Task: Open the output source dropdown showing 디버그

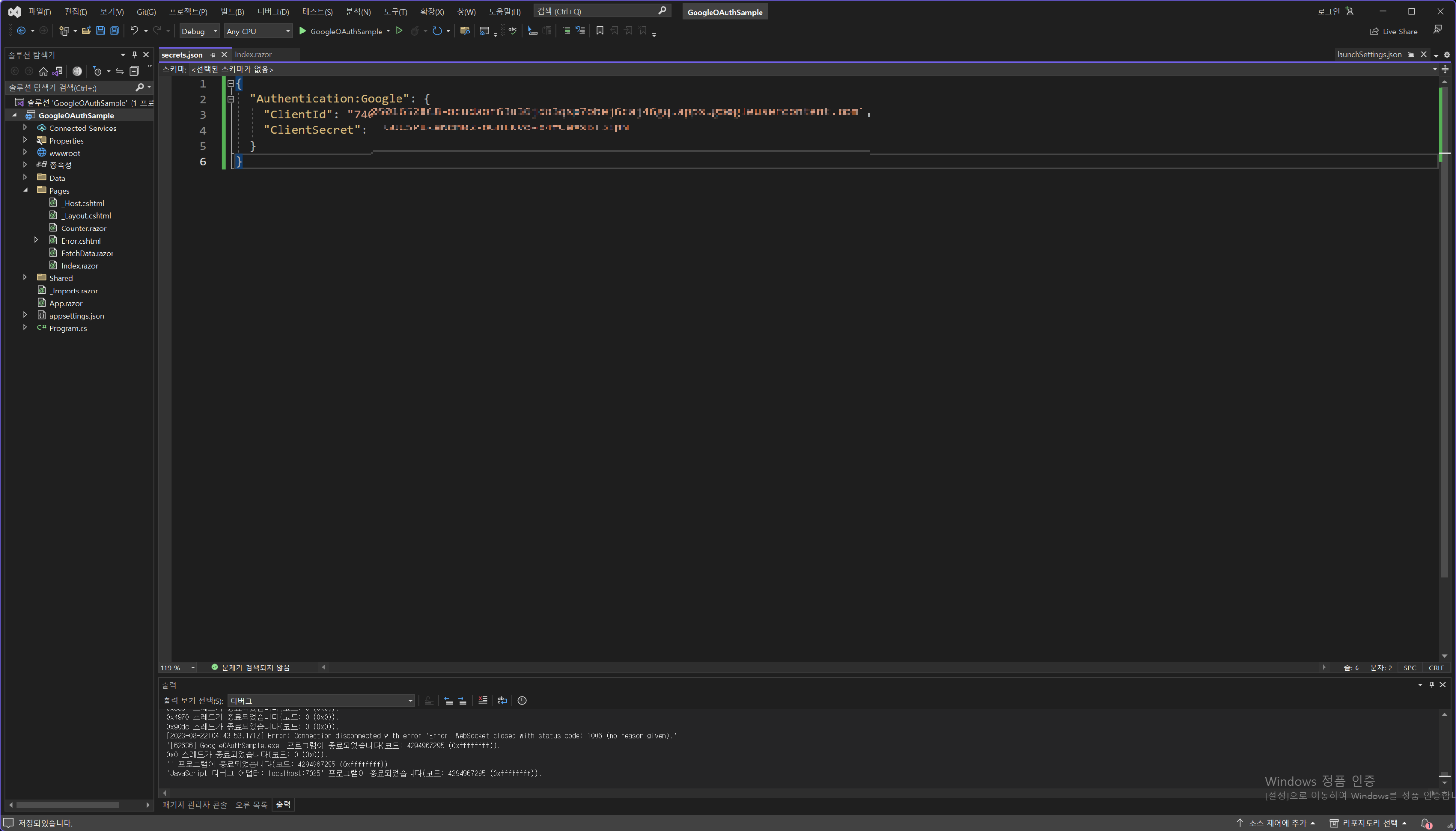Action: [321, 701]
